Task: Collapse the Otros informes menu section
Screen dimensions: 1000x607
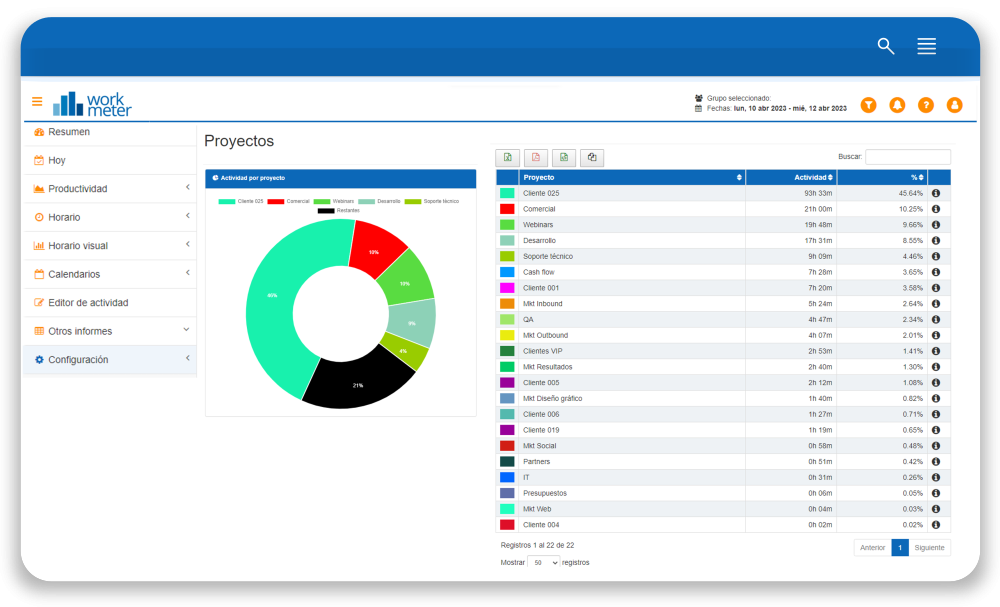Action: tap(110, 331)
